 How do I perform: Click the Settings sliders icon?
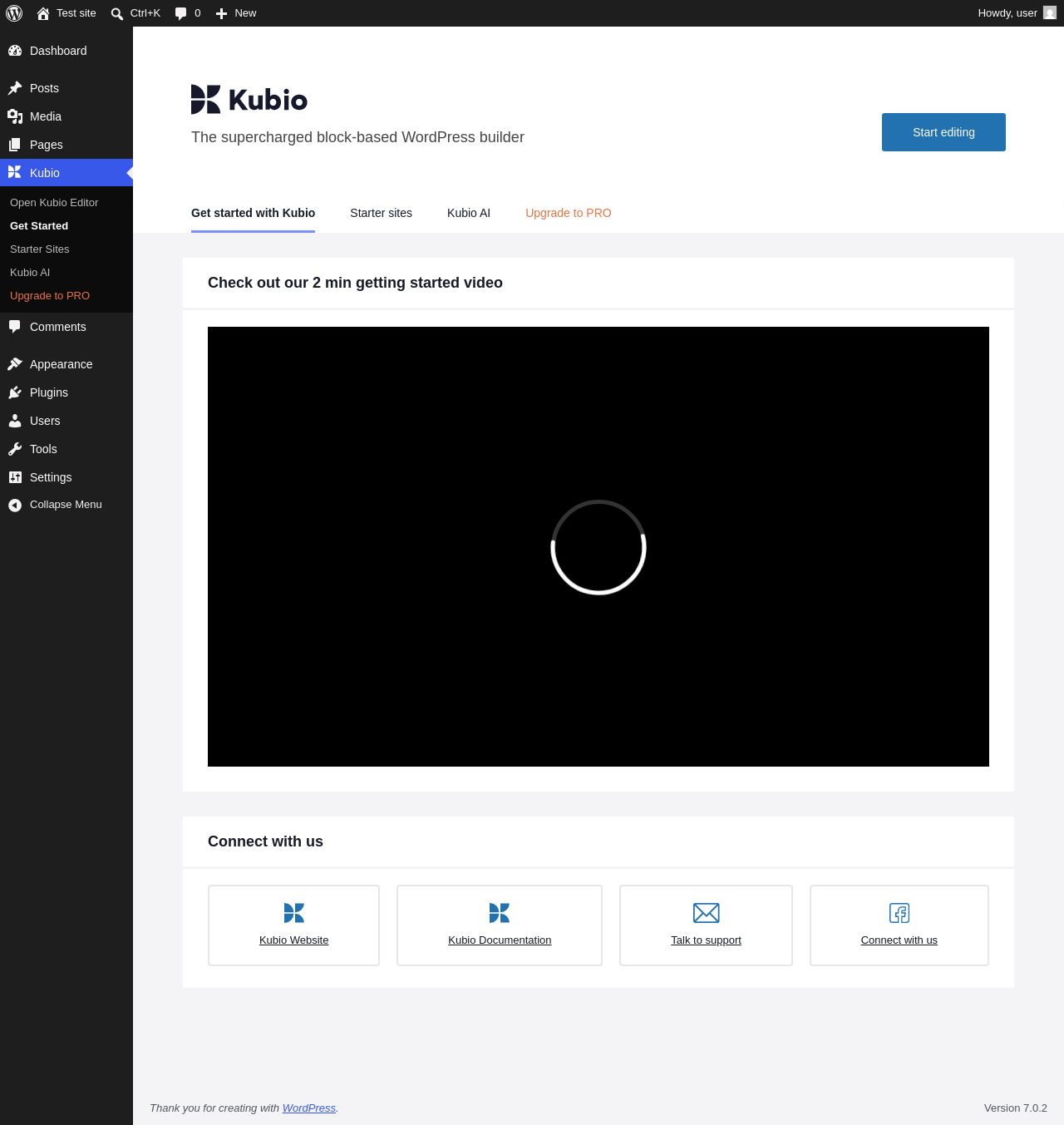pyautogui.click(x=15, y=477)
